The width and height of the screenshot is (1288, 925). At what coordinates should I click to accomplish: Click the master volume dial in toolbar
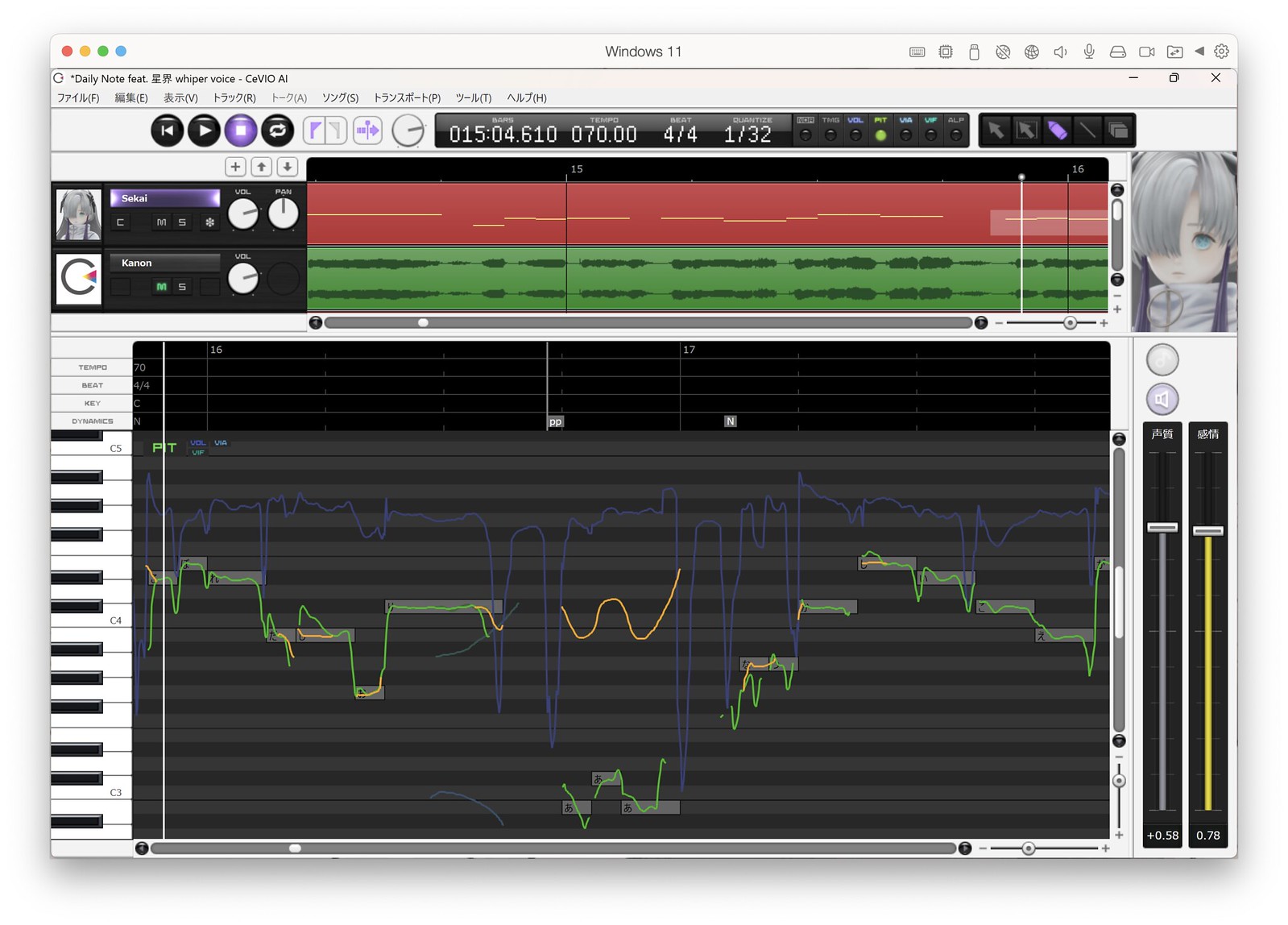click(408, 131)
